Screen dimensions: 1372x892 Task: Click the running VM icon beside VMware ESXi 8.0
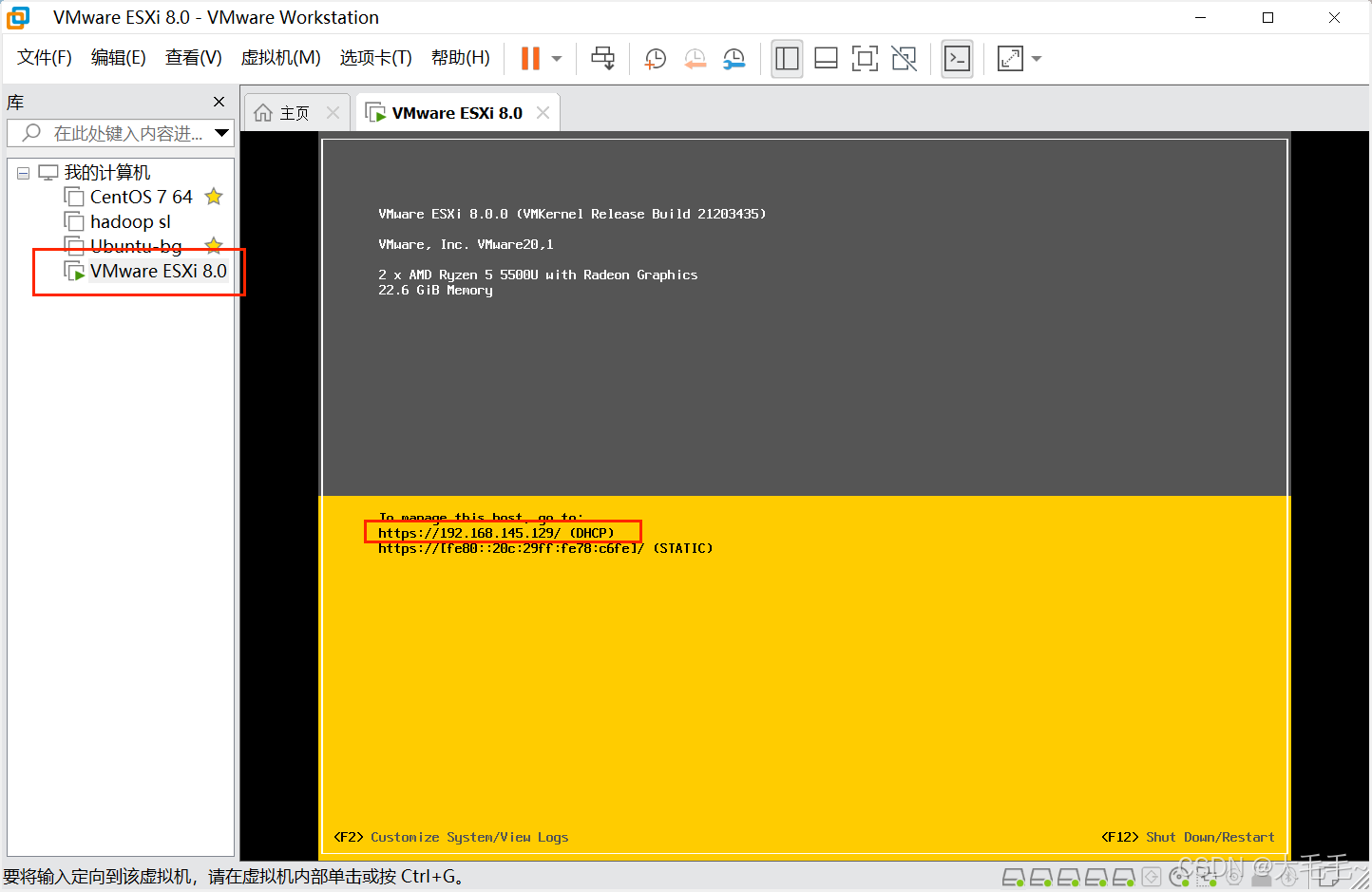coord(74,271)
